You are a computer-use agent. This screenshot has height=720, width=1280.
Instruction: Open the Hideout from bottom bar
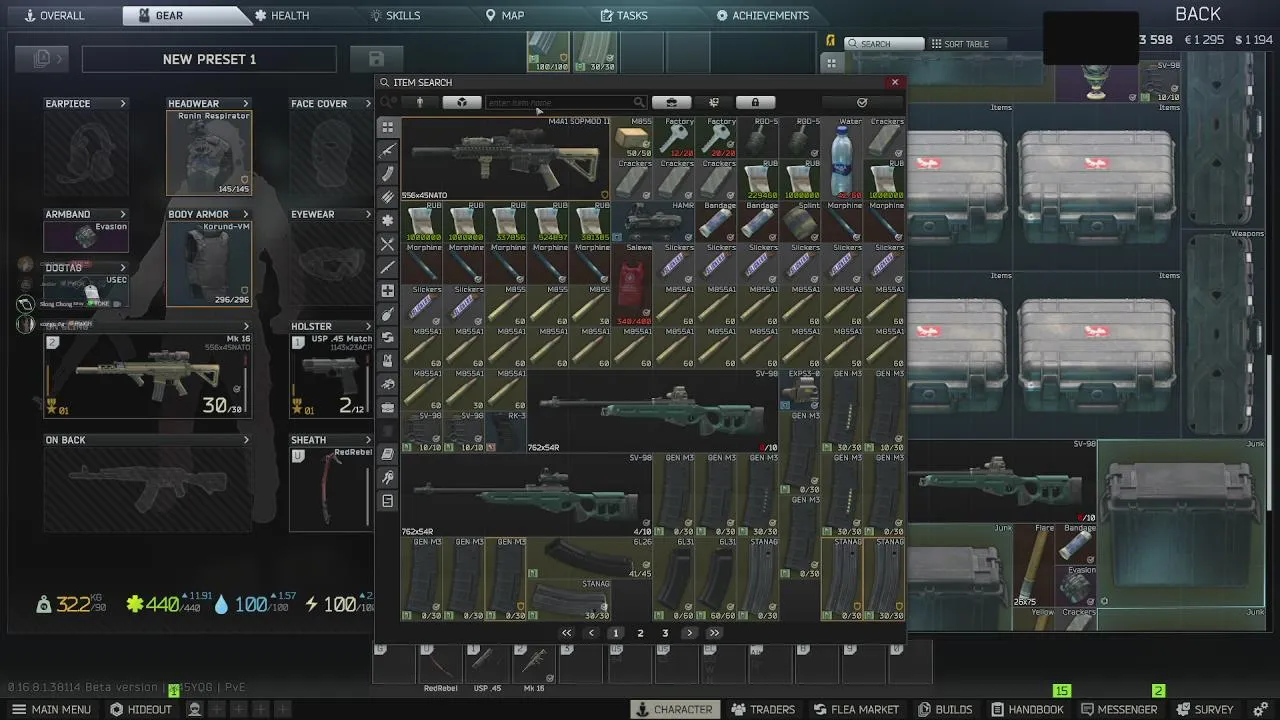(141, 709)
